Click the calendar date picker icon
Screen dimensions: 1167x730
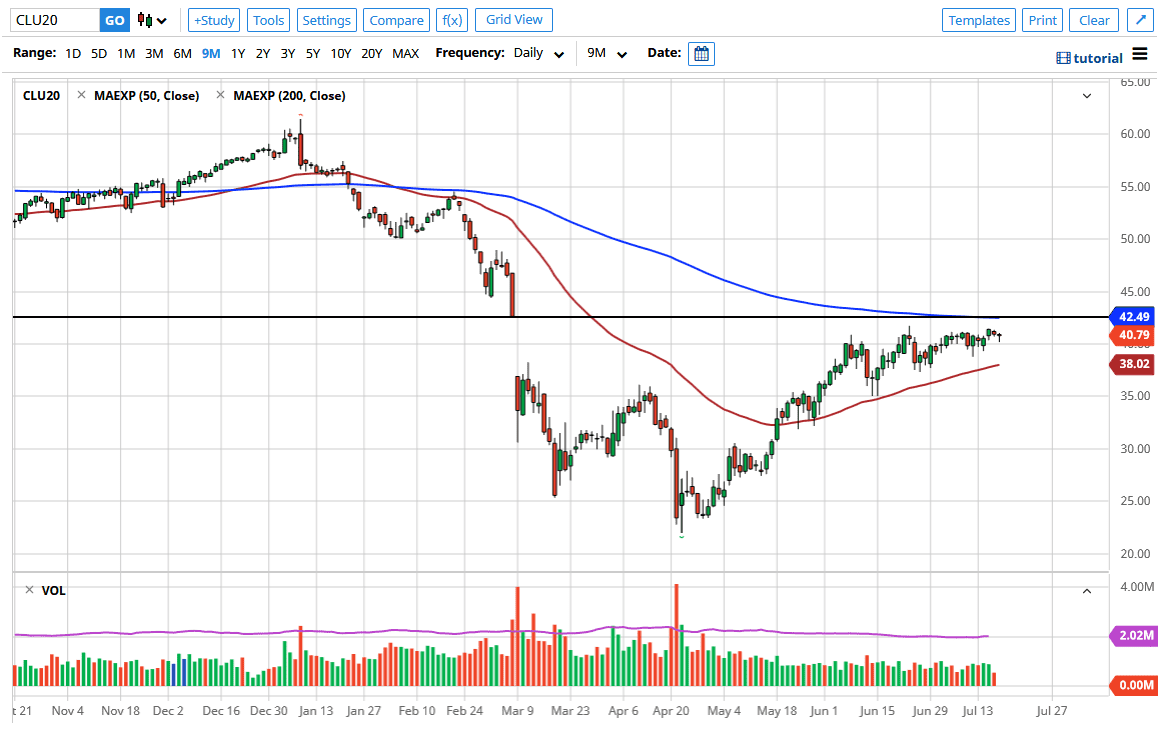700,53
